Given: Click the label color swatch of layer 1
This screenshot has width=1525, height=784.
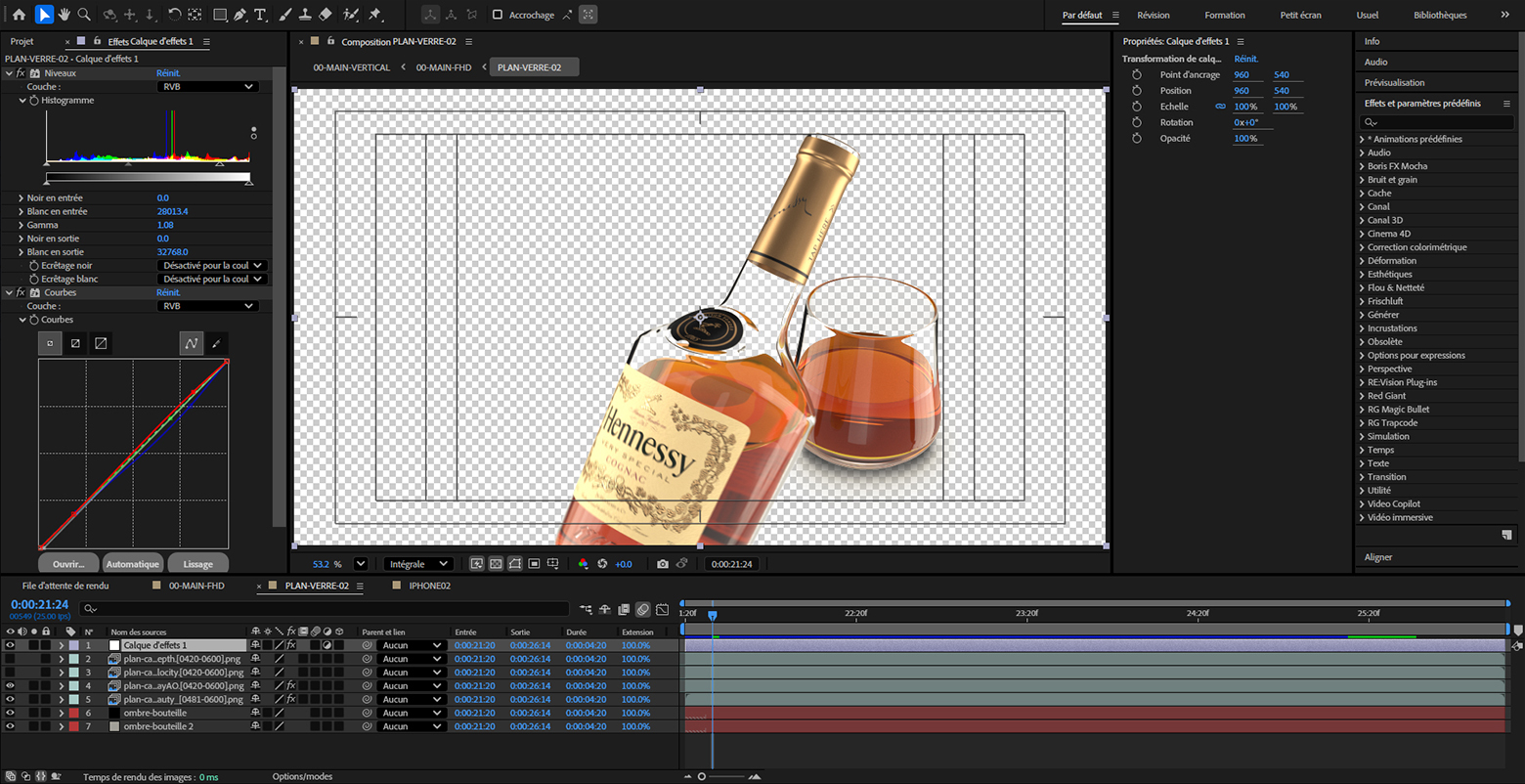Looking at the screenshot, I should 73,645.
